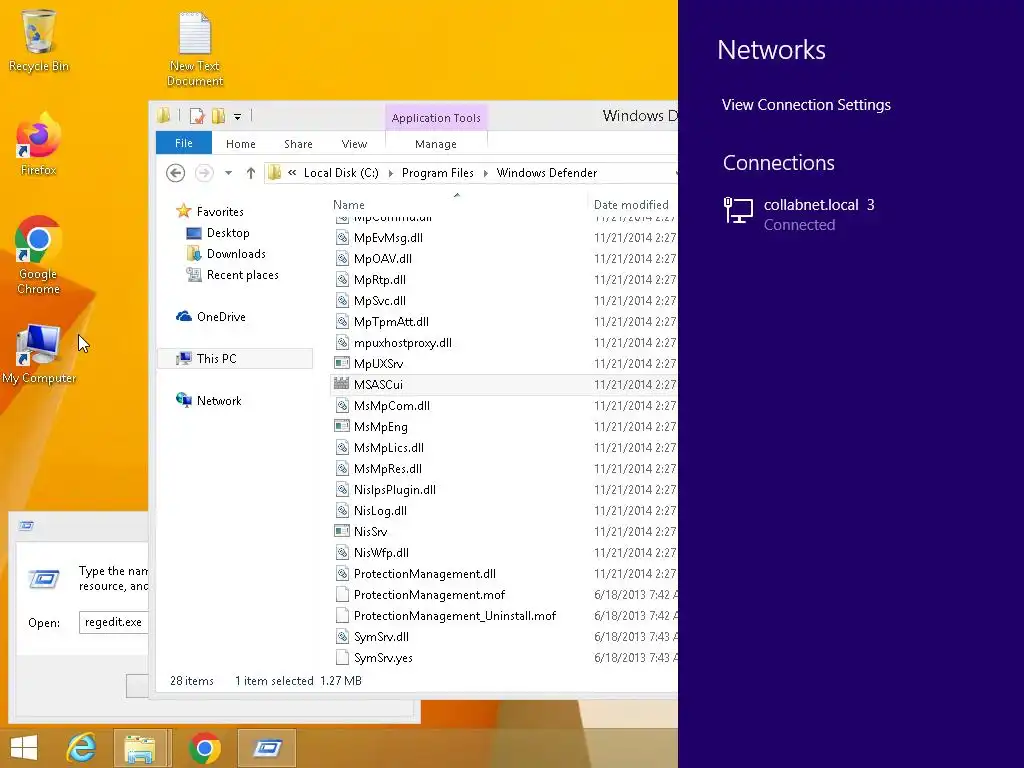Click the Properties quick access toolbar icon
Viewport: 1024px width, 768px height.
(x=197, y=116)
